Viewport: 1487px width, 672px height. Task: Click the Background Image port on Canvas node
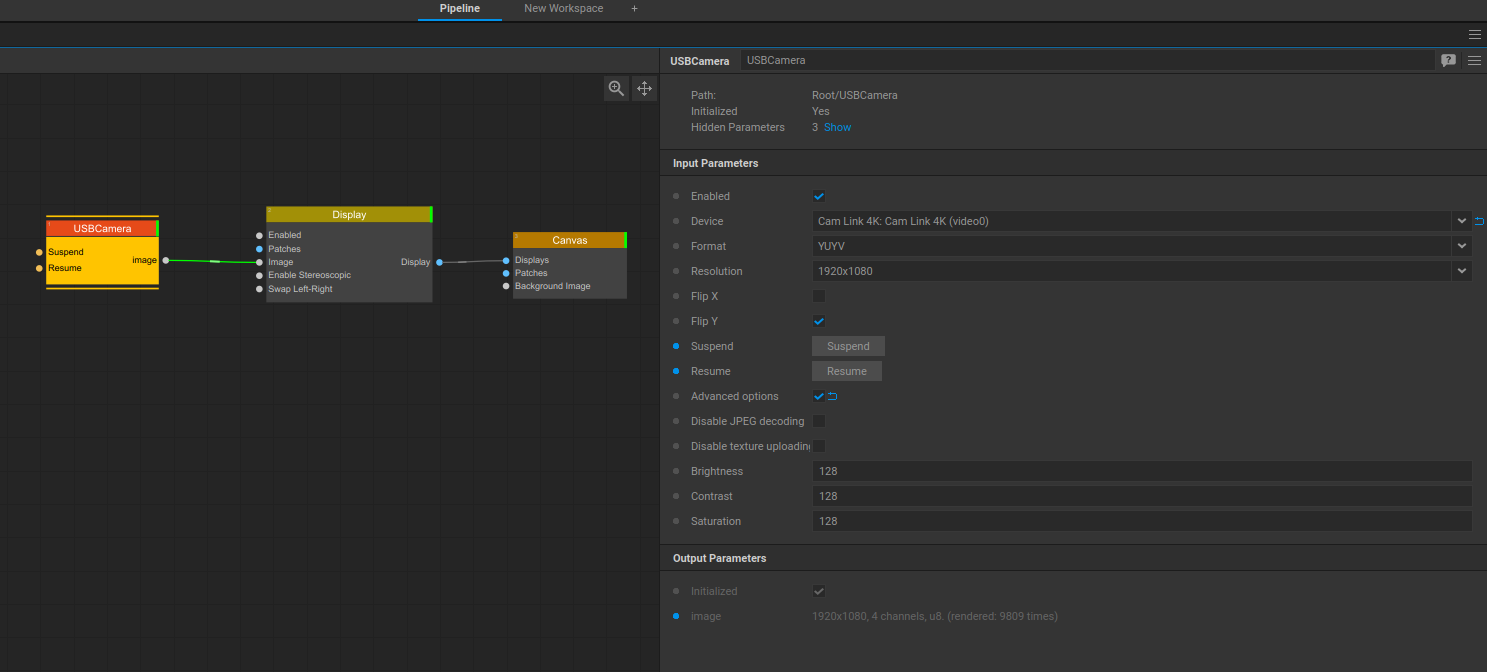tap(506, 286)
